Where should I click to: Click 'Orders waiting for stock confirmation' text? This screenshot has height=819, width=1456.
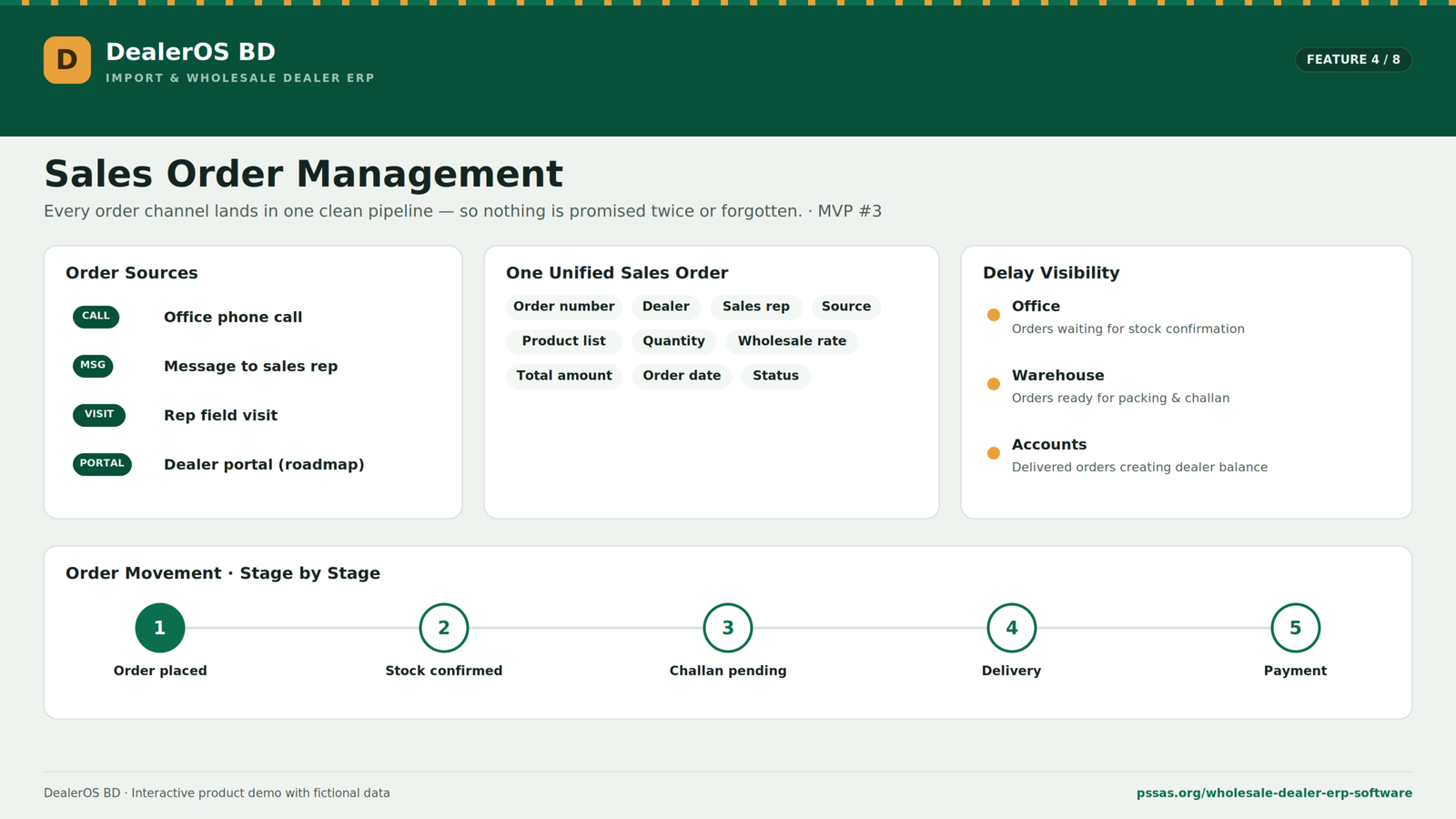coord(1128,329)
